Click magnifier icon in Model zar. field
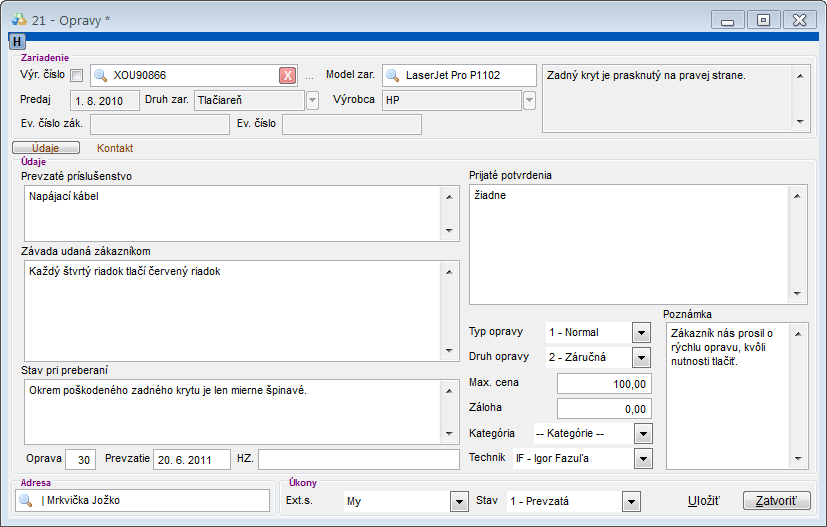The width and height of the screenshot is (827, 527). point(392,75)
